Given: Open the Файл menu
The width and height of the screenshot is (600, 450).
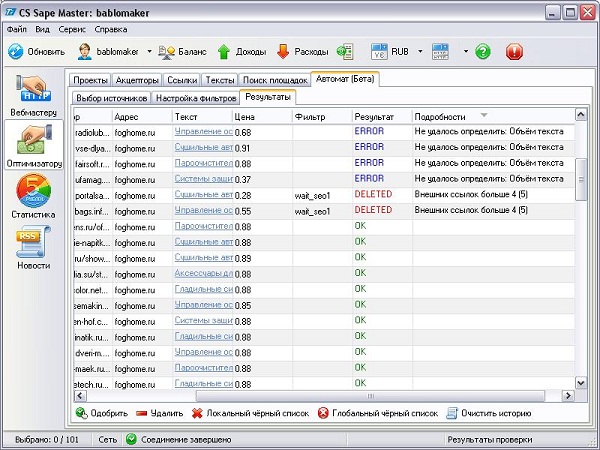Looking at the screenshot, I should click(17, 29).
